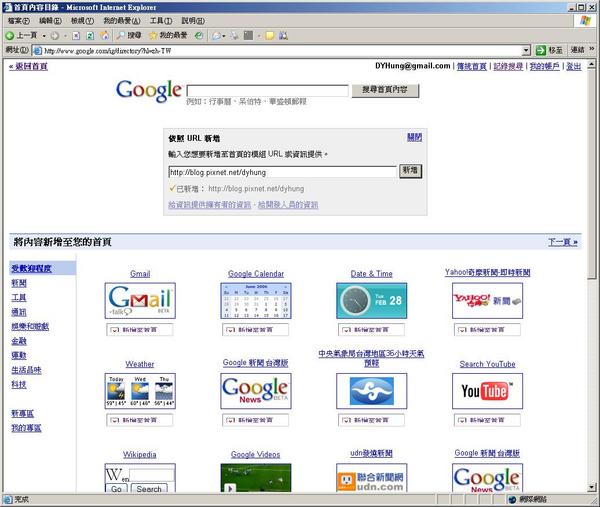
Task: Click the 關閉 close link in URL box
Action: 414,137
